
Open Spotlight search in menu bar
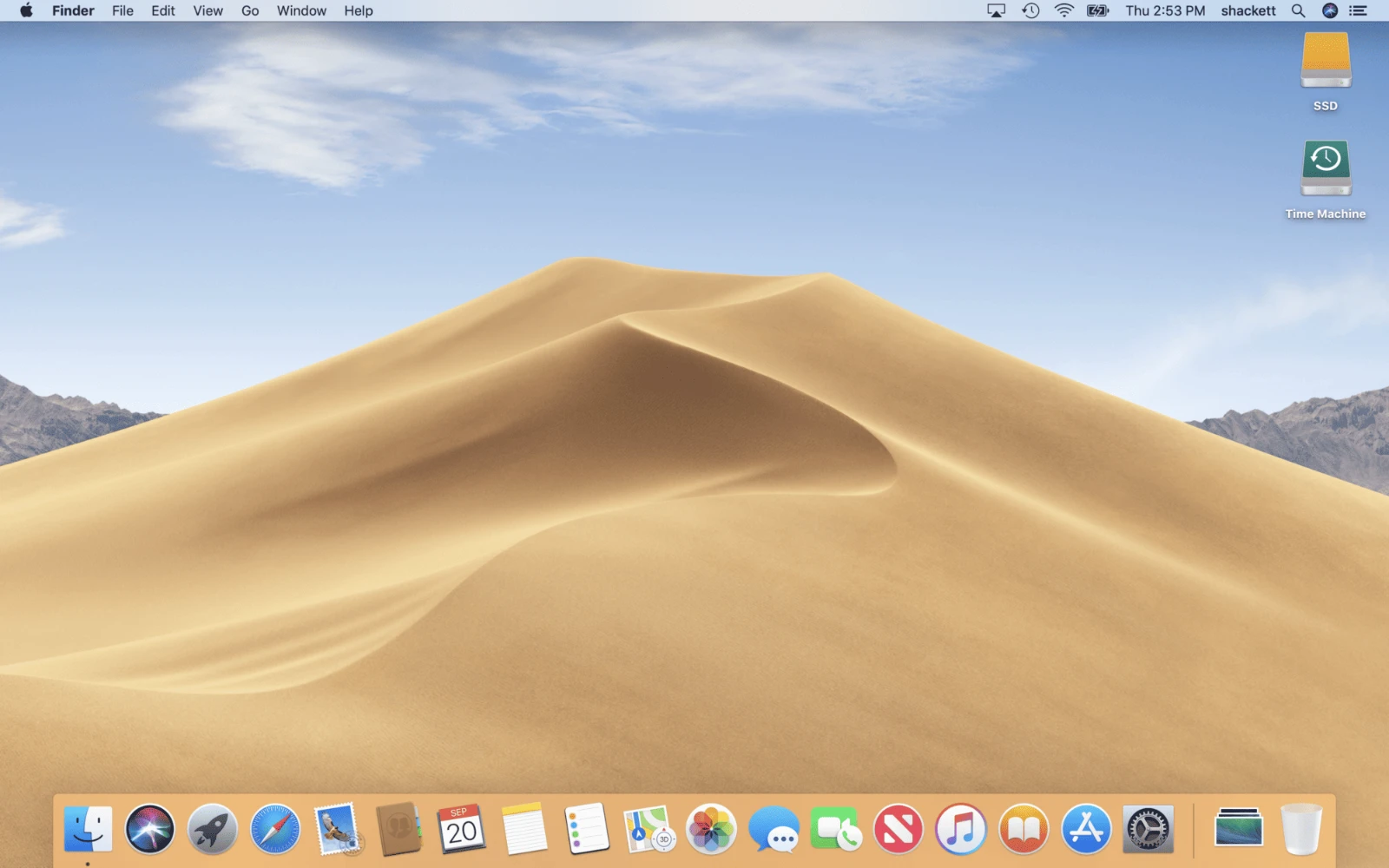pyautogui.click(x=1298, y=10)
